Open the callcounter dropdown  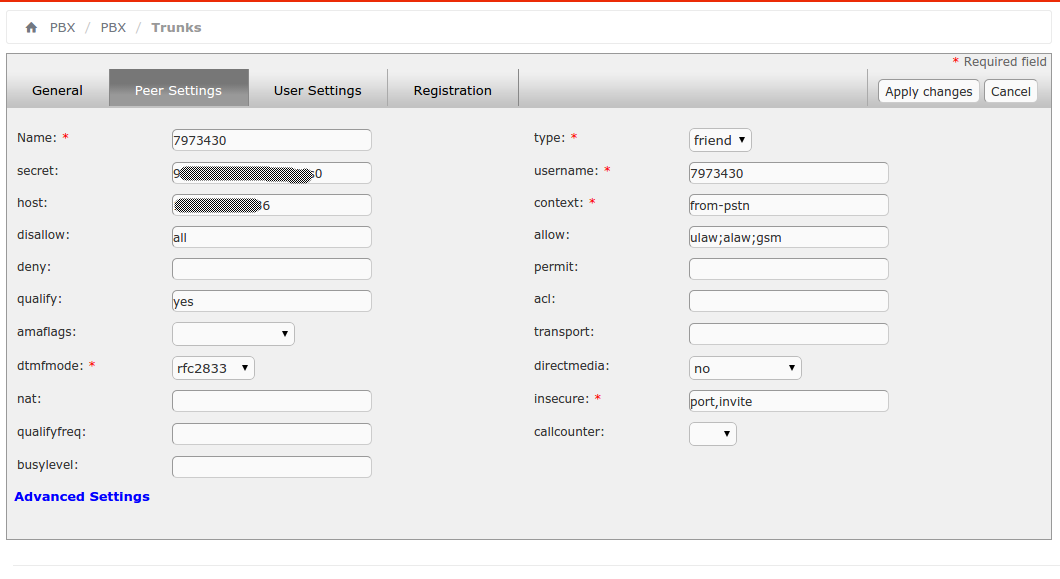(x=713, y=434)
